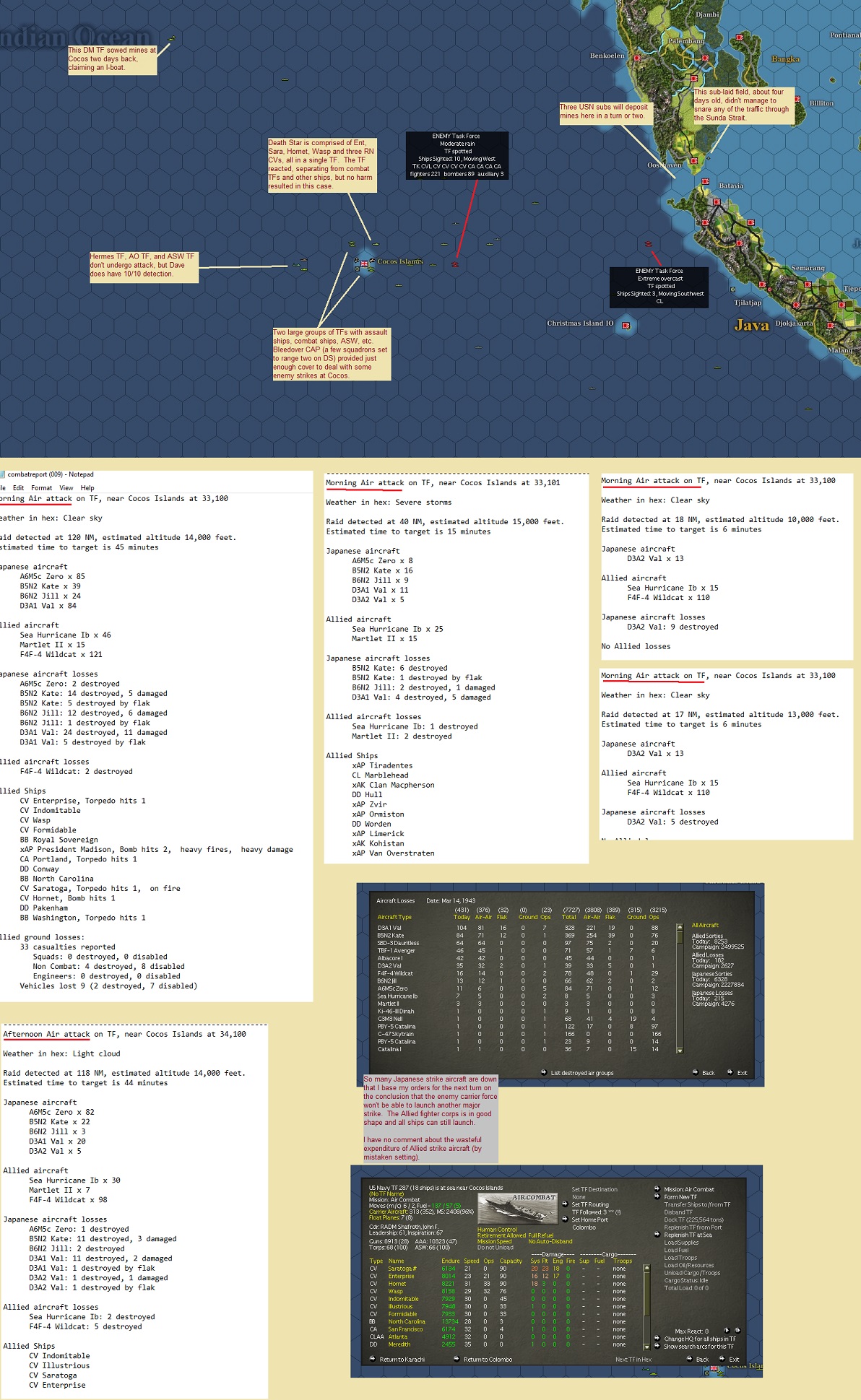
Task: Open ship Saratoga in the TF list
Action: (x=402, y=1269)
